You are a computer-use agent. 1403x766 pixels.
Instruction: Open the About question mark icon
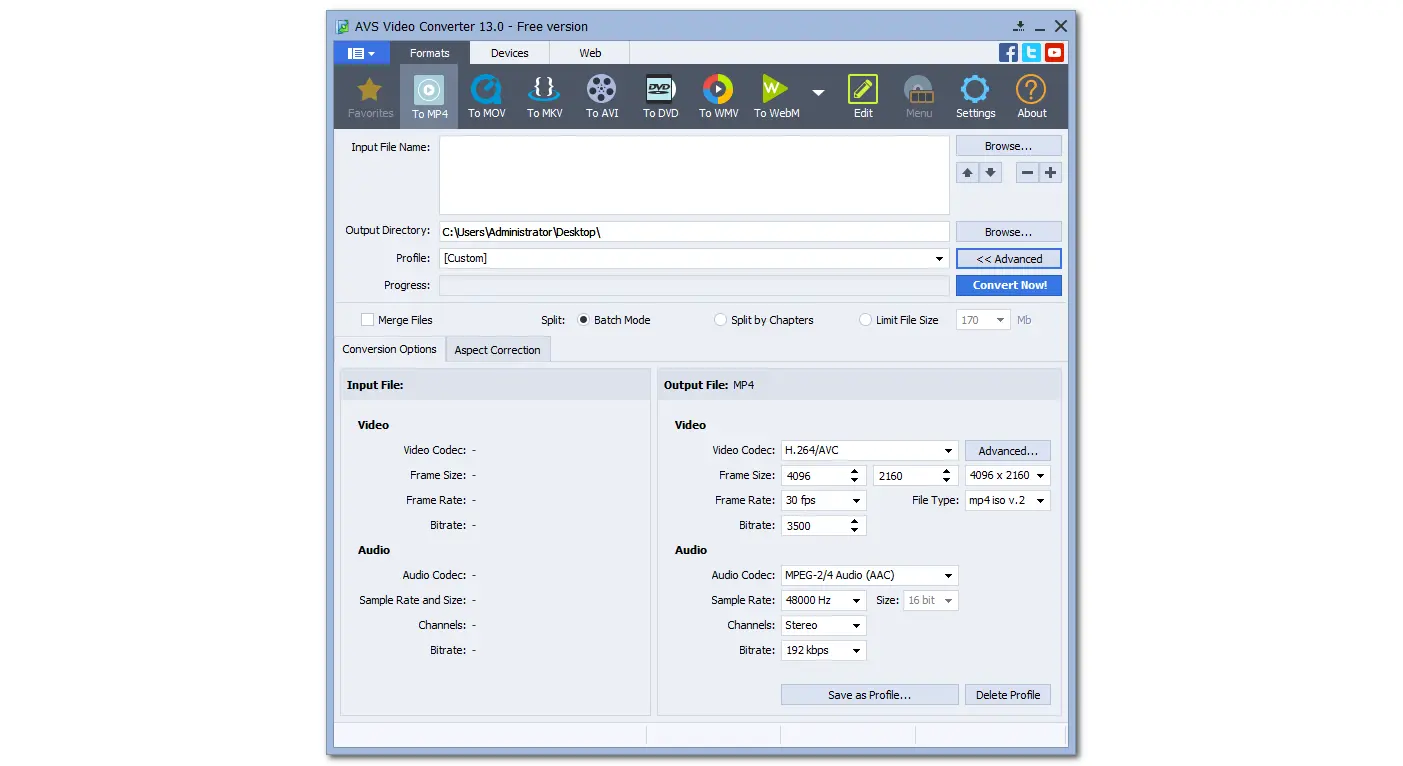click(x=1031, y=97)
